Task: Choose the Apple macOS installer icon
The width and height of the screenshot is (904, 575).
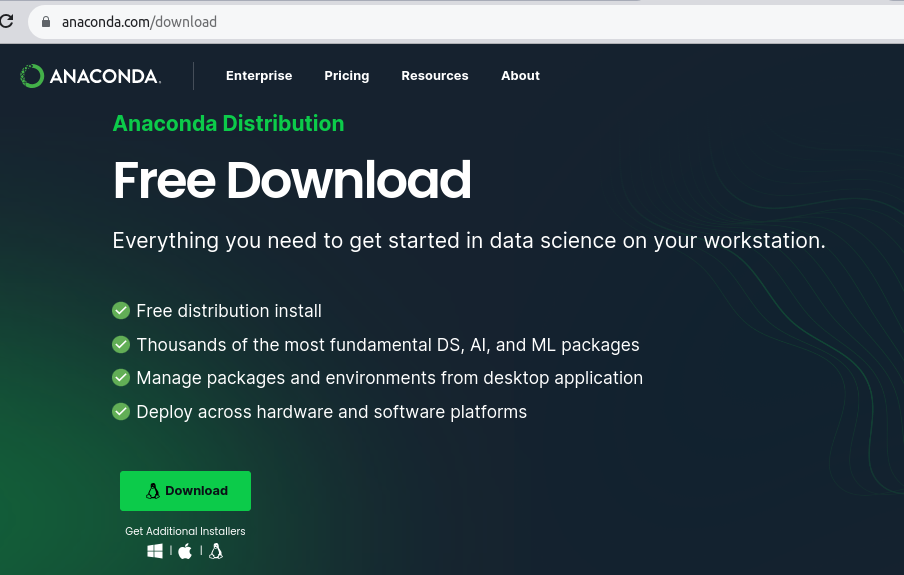Action: tap(185, 551)
